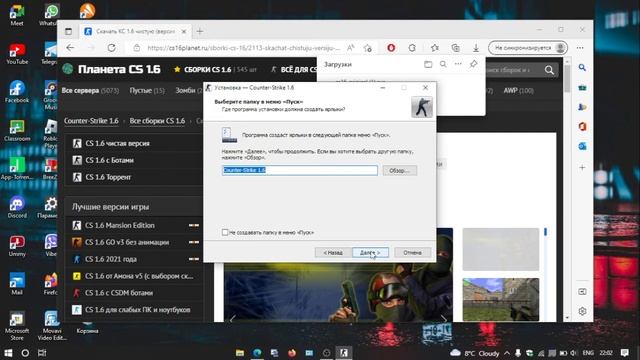
Task: Open the Collections icon in Edge toolbar
Action: (x=456, y=48)
